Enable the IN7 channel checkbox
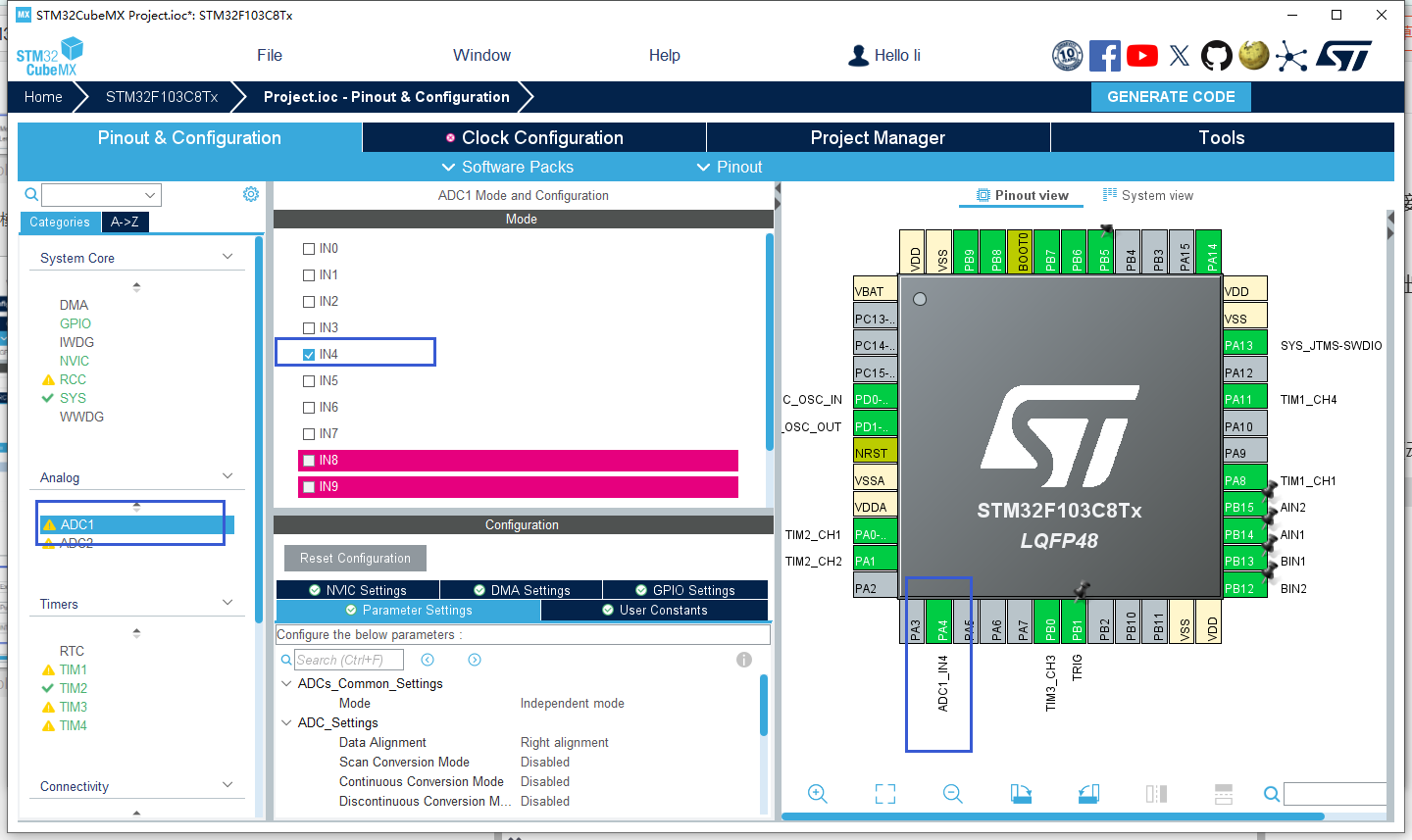This screenshot has height=840, width=1412. coord(309,434)
